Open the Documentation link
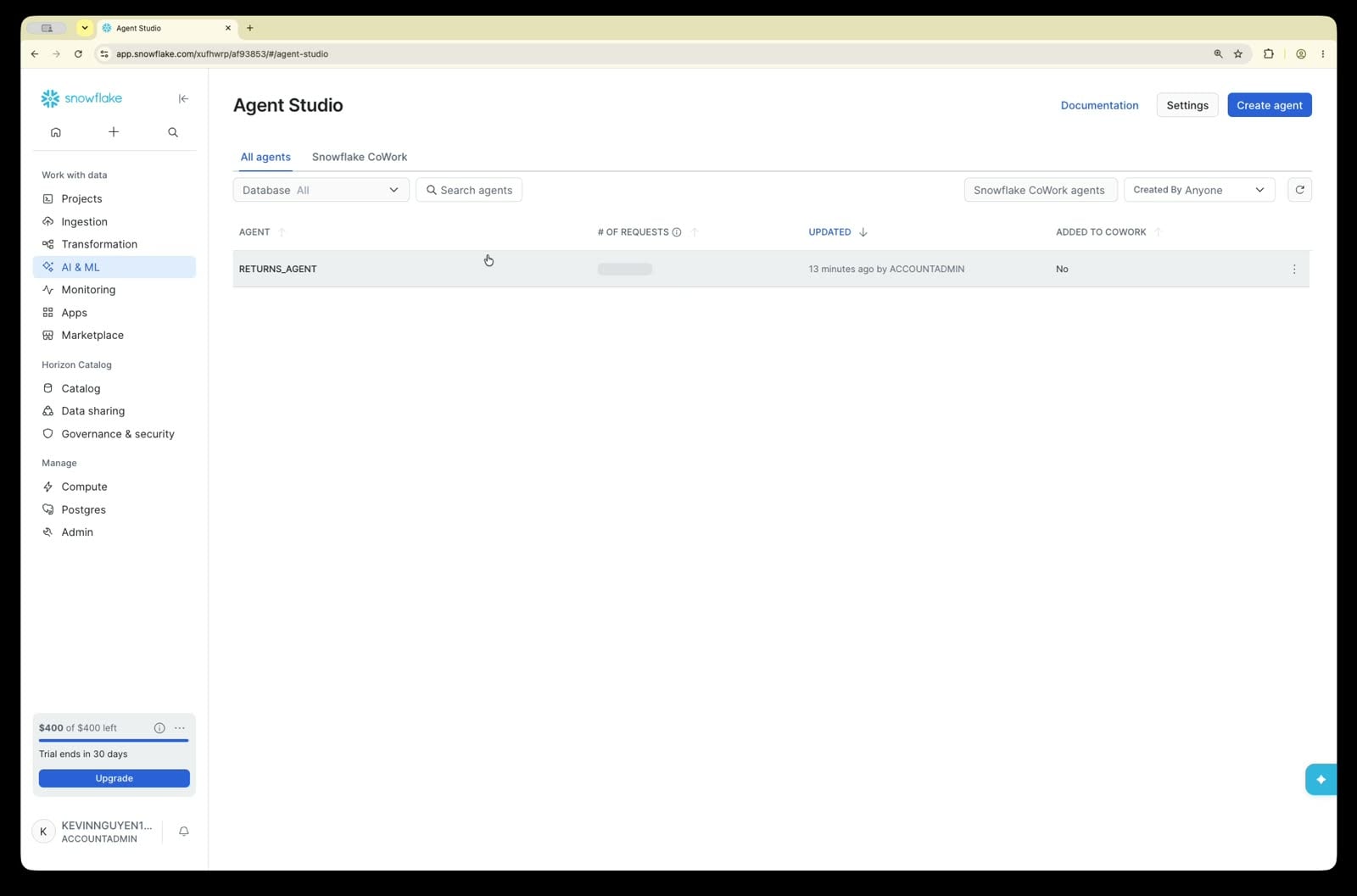 coord(1099,105)
